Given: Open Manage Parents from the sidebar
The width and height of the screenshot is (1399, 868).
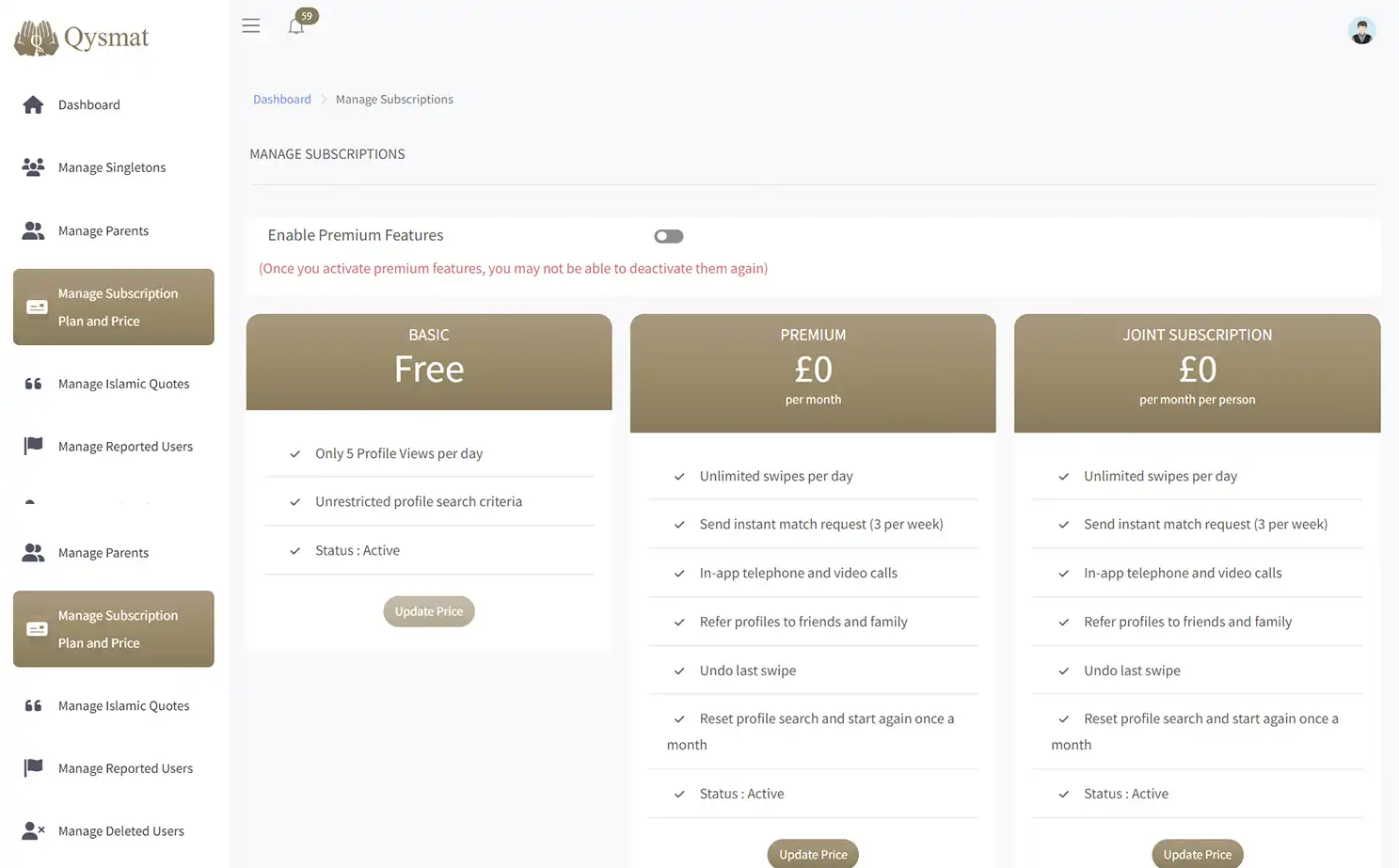Looking at the screenshot, I should [103, 229].
